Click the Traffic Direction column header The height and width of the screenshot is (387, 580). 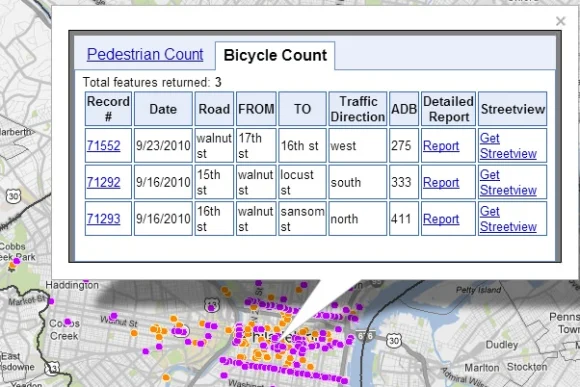[358, 109]
